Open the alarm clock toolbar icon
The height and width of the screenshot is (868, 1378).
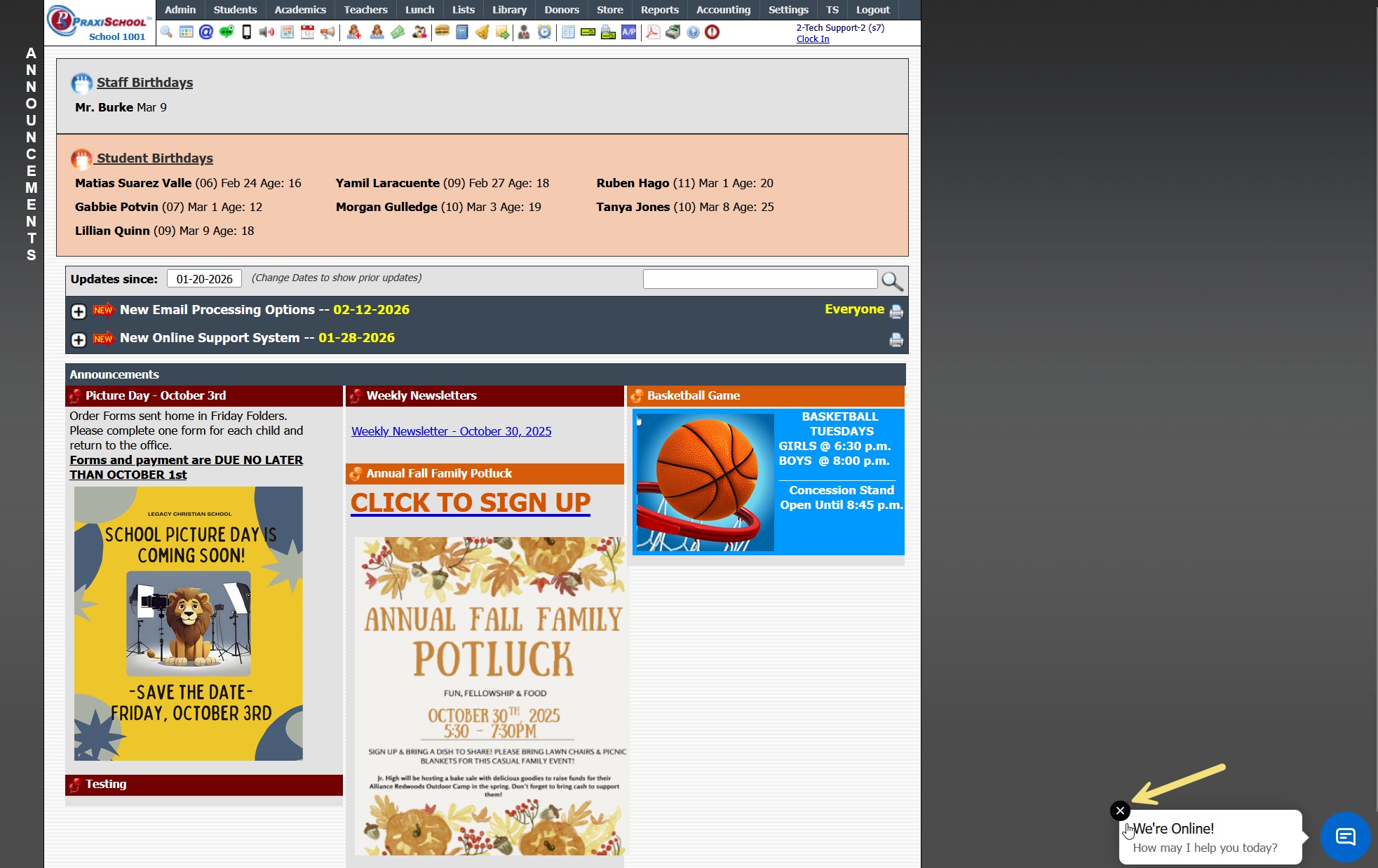(544, 32)
